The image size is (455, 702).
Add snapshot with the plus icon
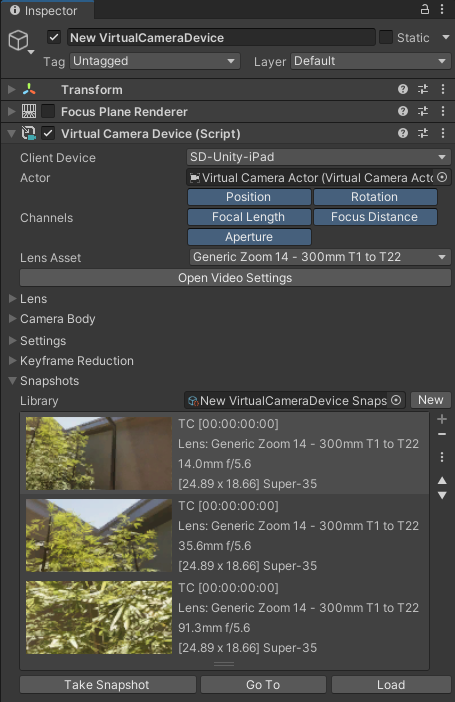click(442, 419)
